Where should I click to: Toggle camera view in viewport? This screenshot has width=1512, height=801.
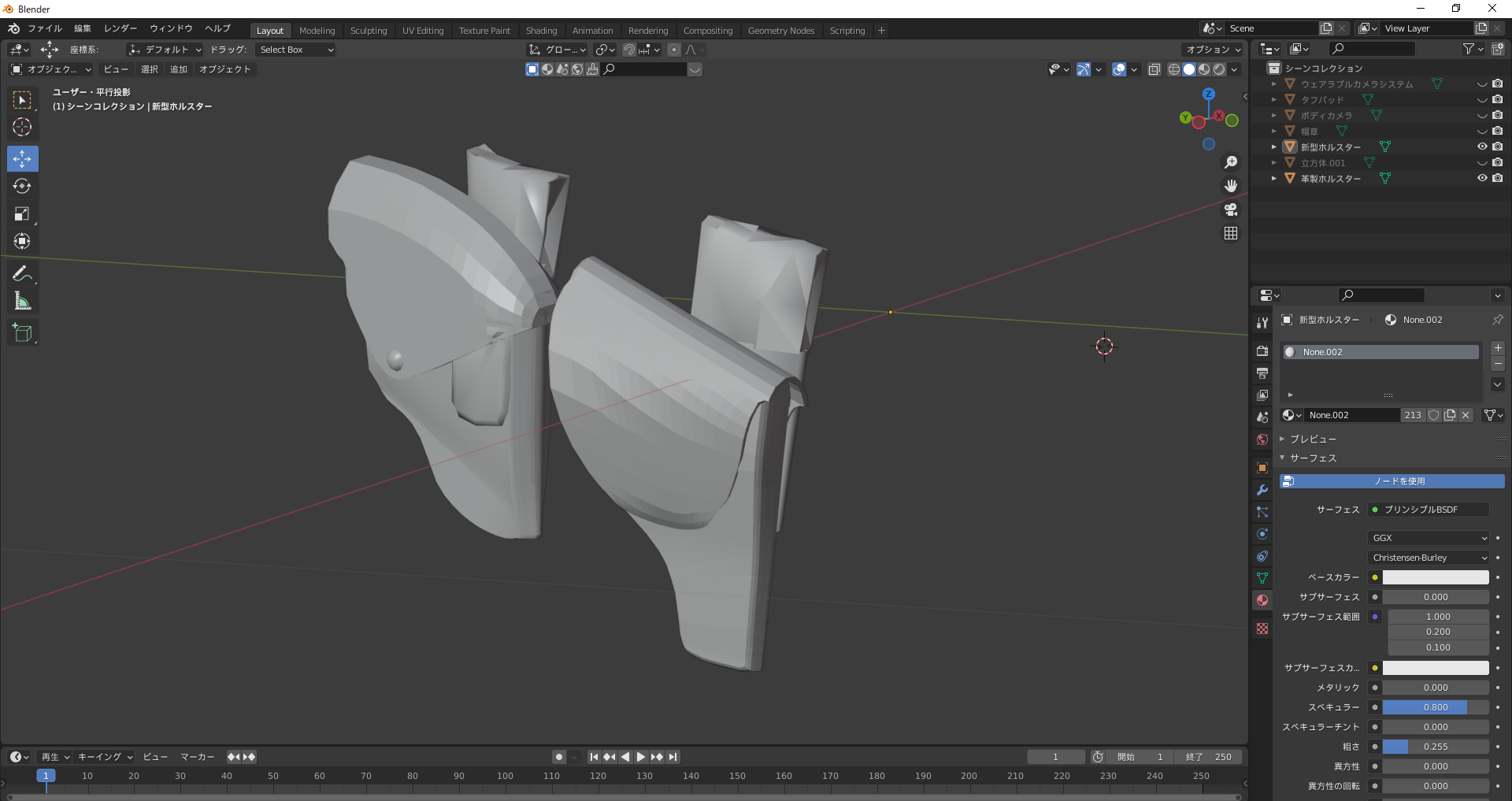[x=1231, y=210]
